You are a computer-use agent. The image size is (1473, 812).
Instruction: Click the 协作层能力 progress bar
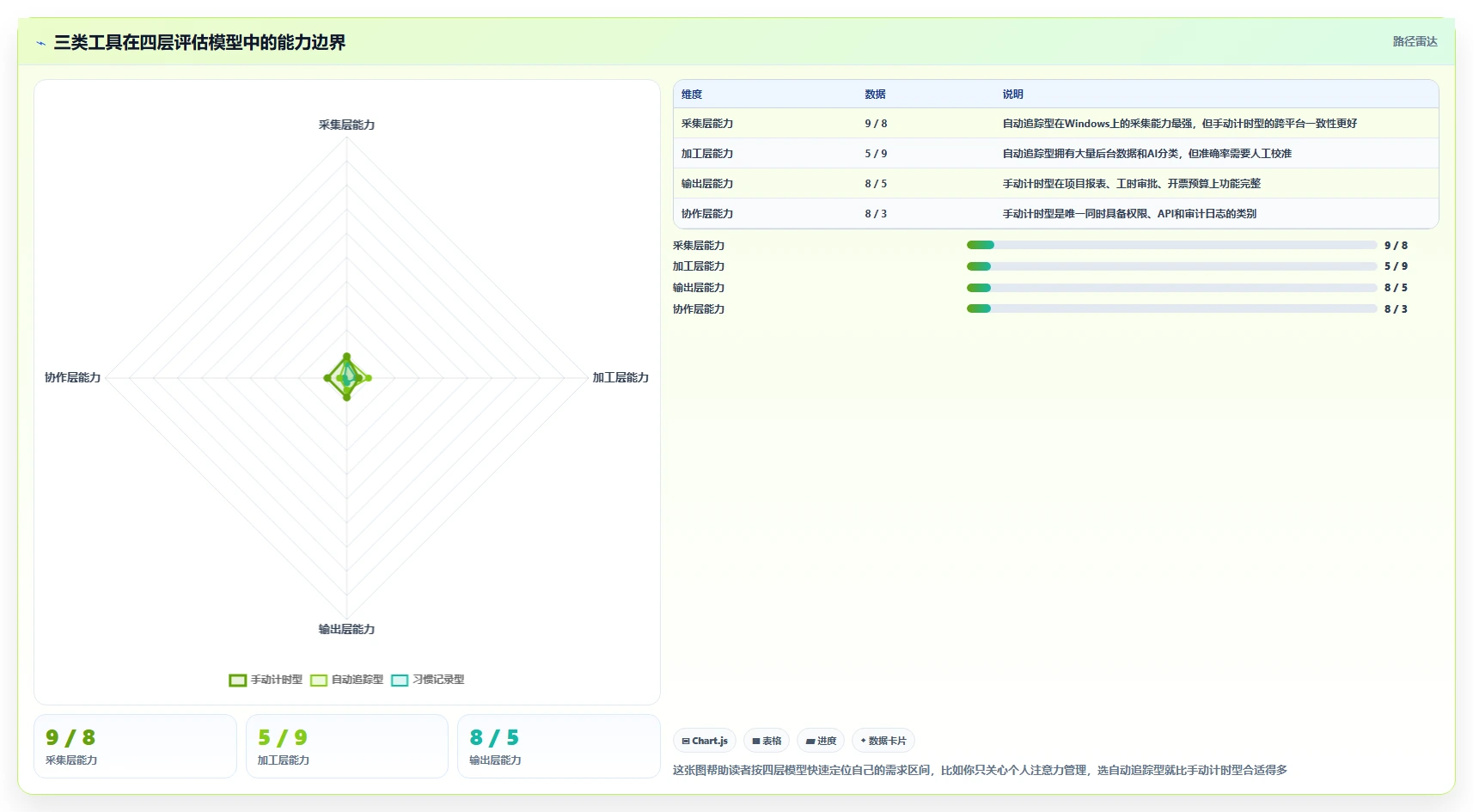click(1172, 308)
